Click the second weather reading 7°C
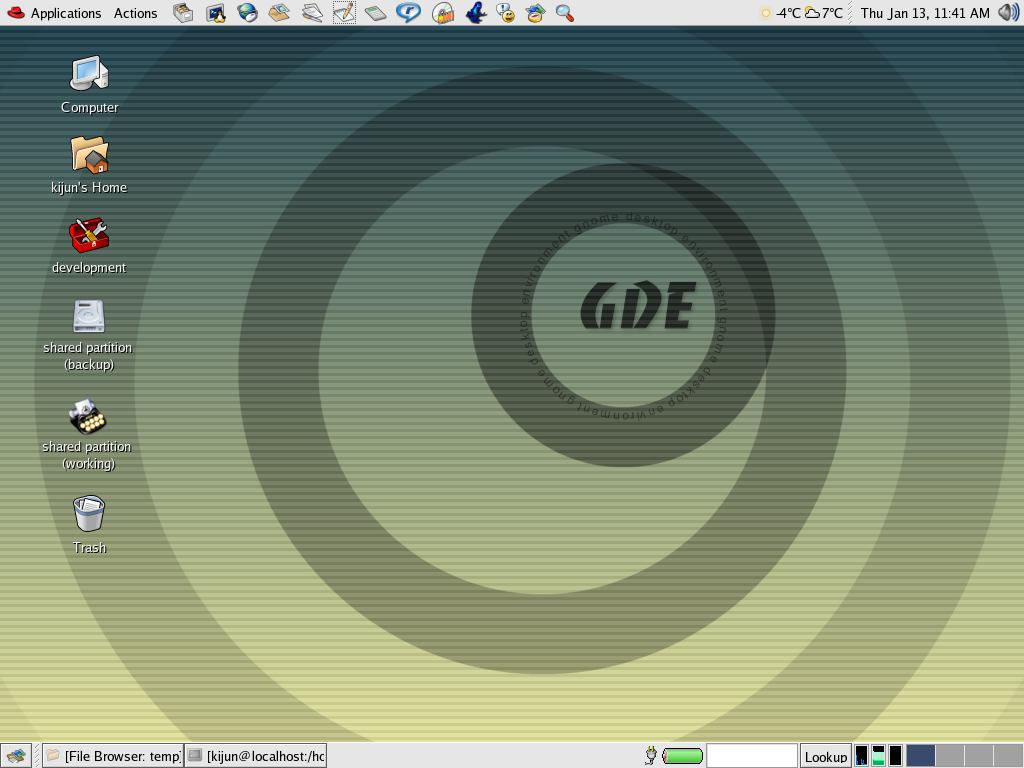This screenshot has height=768, width=1024. tap(824, 13)
